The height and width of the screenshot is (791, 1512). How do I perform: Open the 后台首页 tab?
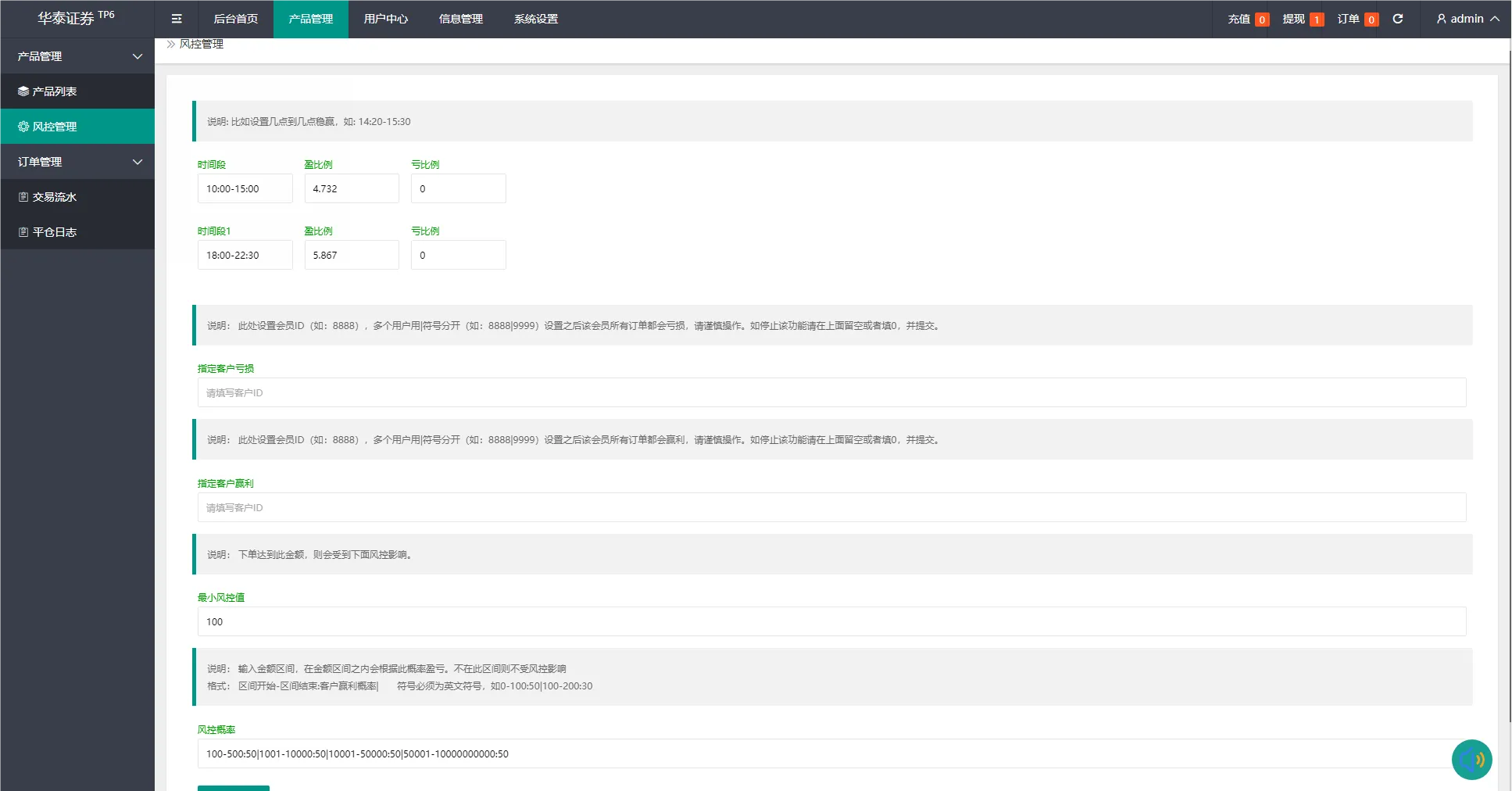pos(236,19)
